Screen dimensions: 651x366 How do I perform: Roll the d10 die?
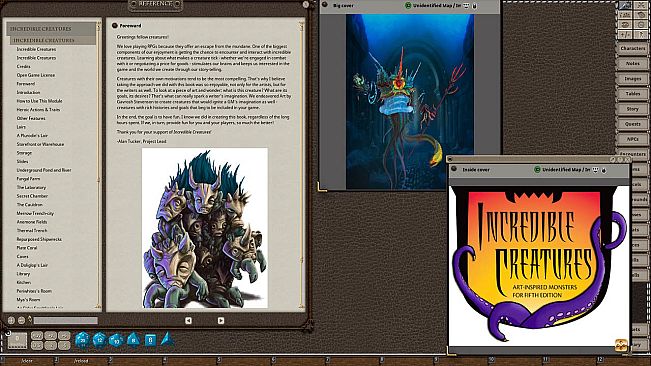pos(116,341)
